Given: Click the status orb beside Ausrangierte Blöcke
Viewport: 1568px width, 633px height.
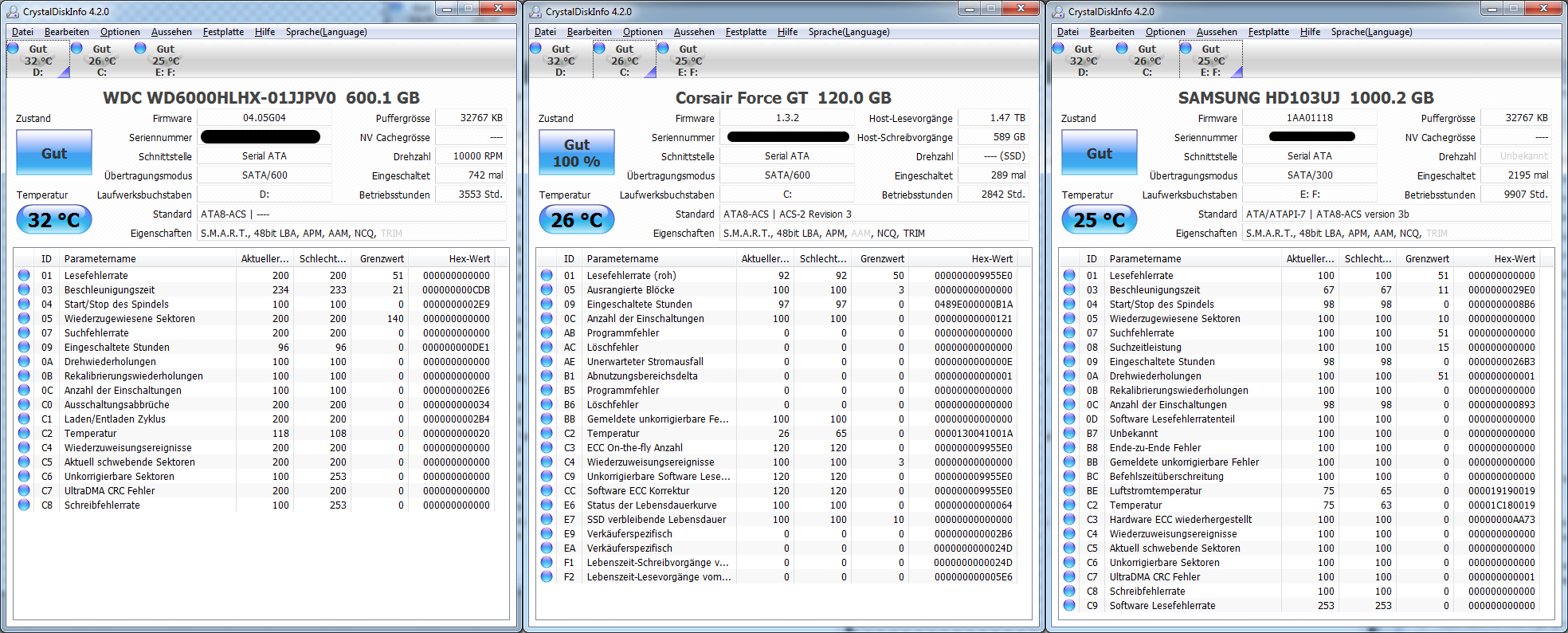Looking at the screenshot, I should (x=547, y=289).
